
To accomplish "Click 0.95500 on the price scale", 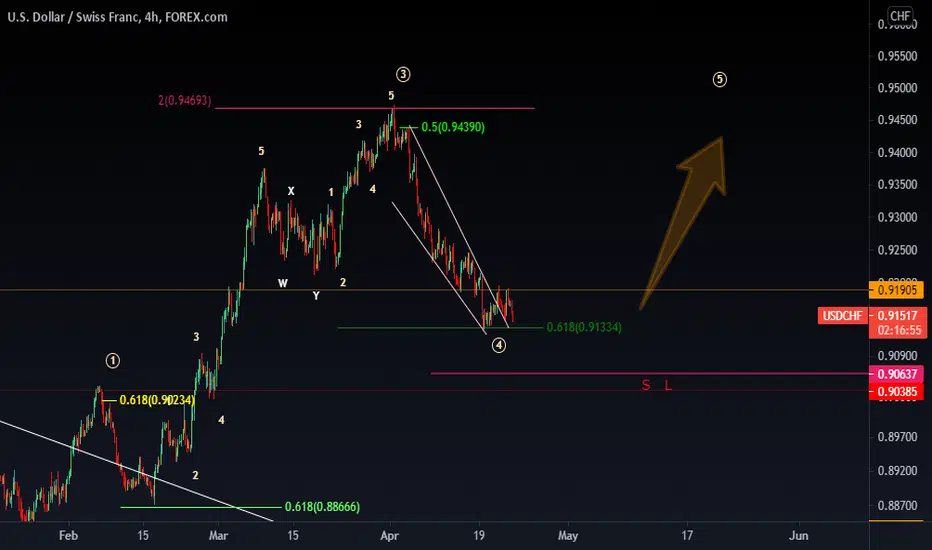I will click(x=898, y=56).
